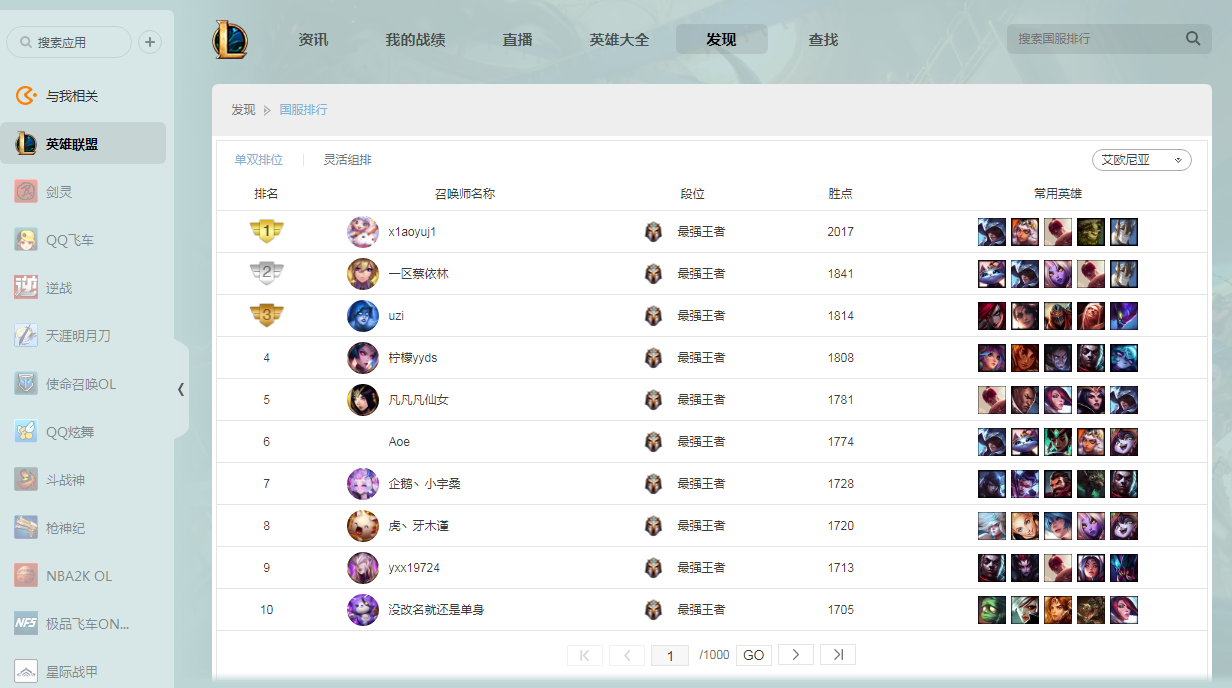Jump to the first page
Image resolution: width=1232 pixels, height=688 pixels.
tap(585, 655)
